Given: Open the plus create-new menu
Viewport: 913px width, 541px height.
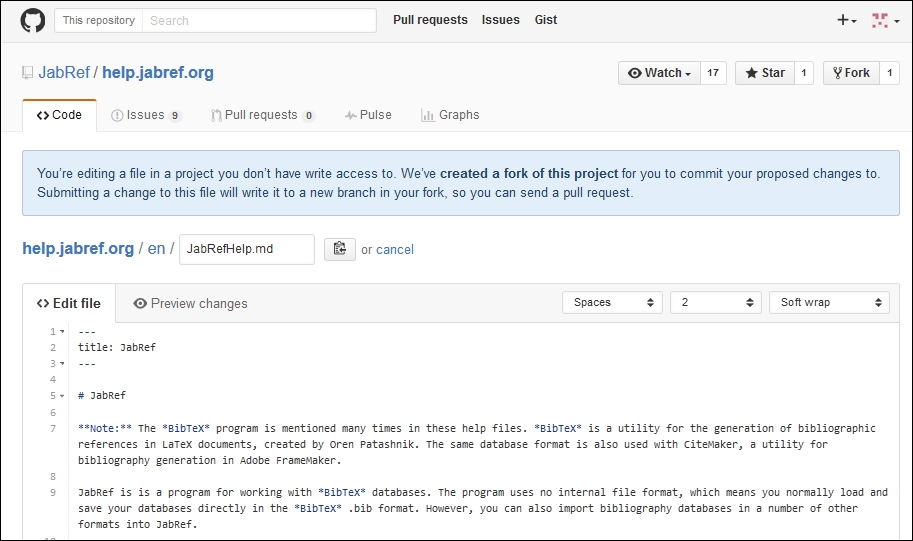Looking at the screenshot, I should point(847,20).
